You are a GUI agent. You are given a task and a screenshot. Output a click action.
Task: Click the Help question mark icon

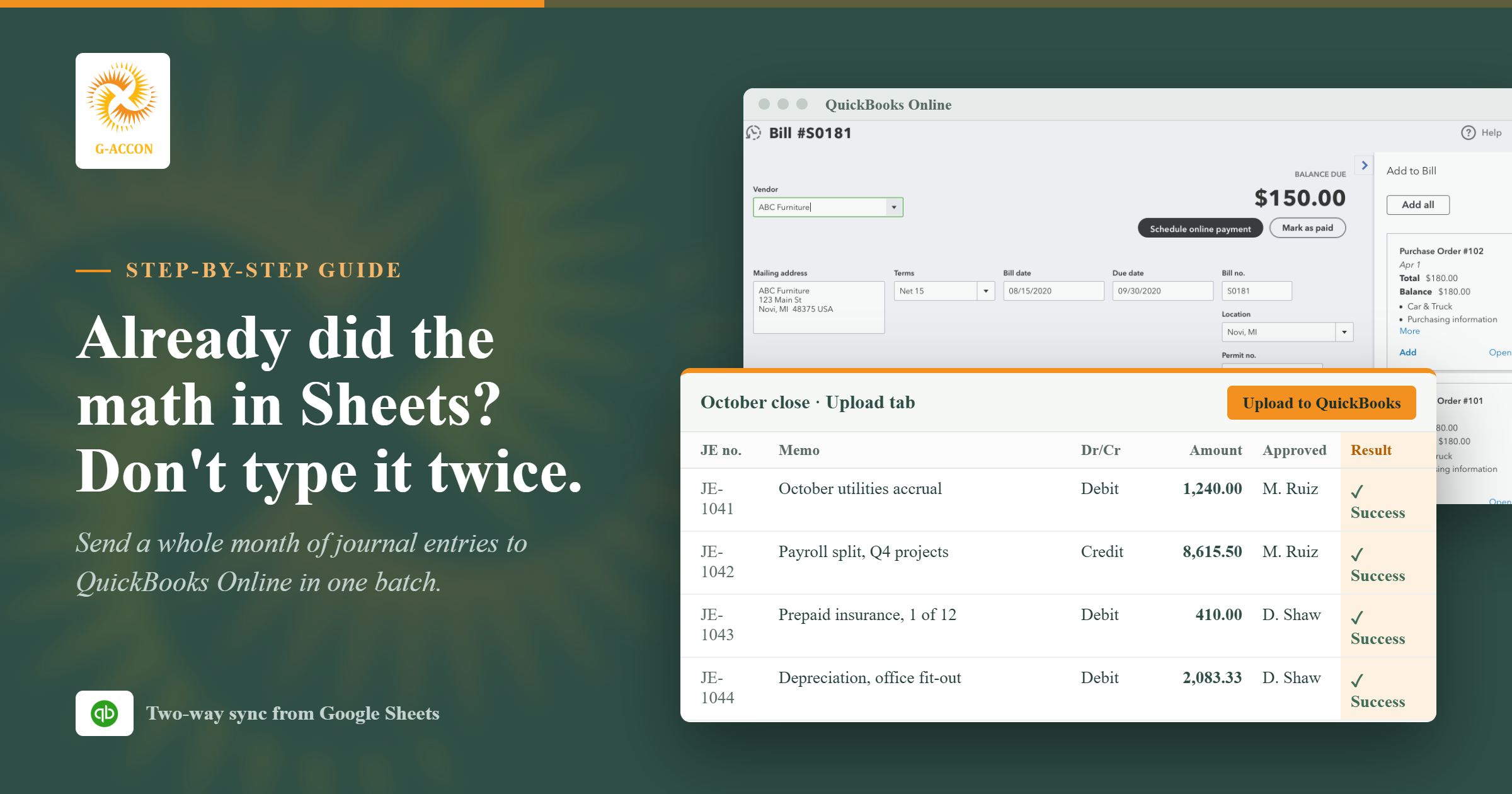tap(1468, 133)
